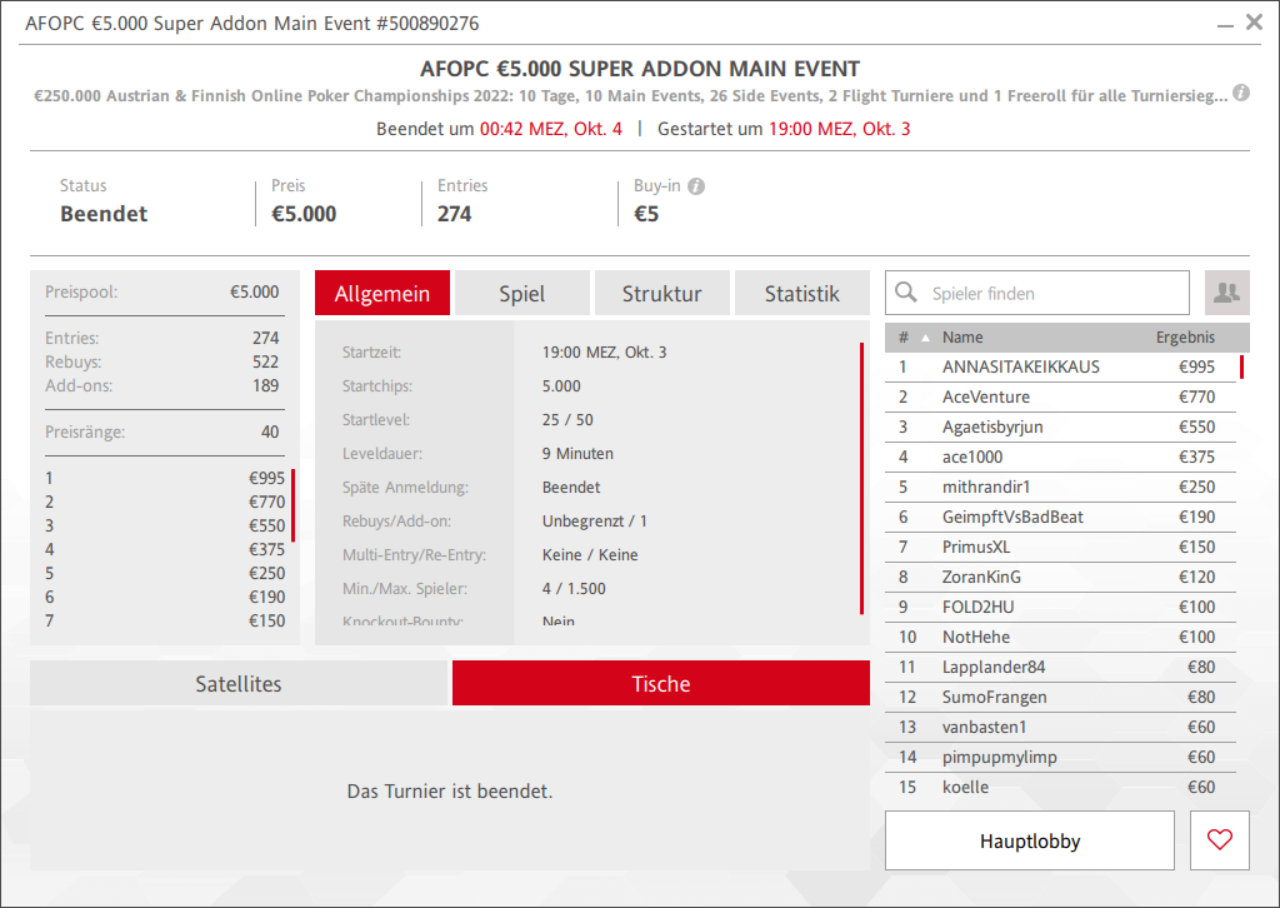Click the prize ranks list scrollbar
The height and width of the screenshot is (908, 1280).
click(x=293, y=505)
